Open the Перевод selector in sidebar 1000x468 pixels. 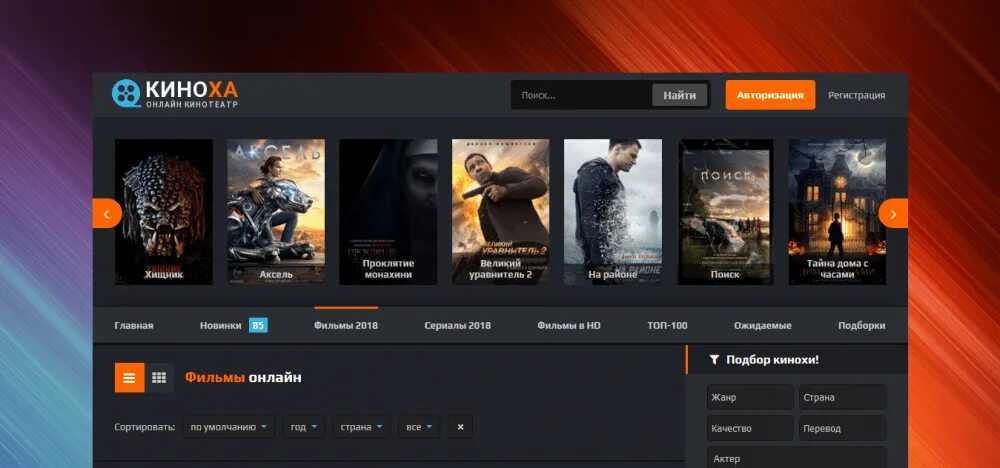coord(842,428)
